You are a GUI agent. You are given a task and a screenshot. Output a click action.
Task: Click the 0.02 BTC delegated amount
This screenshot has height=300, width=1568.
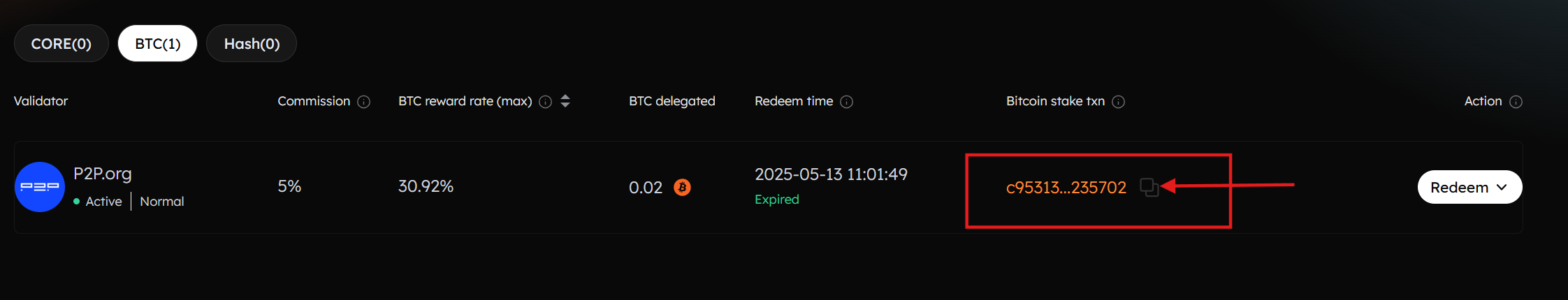[645, 187]
